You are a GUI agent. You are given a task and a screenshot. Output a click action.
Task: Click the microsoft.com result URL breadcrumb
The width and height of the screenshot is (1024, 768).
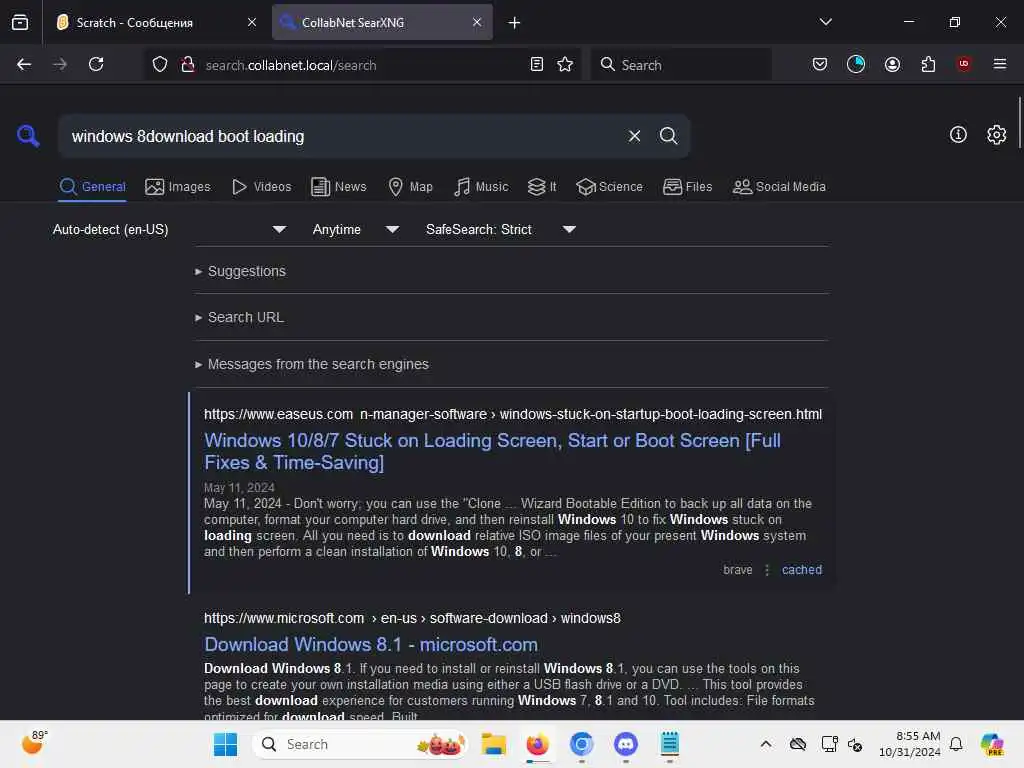pos(412,618)
